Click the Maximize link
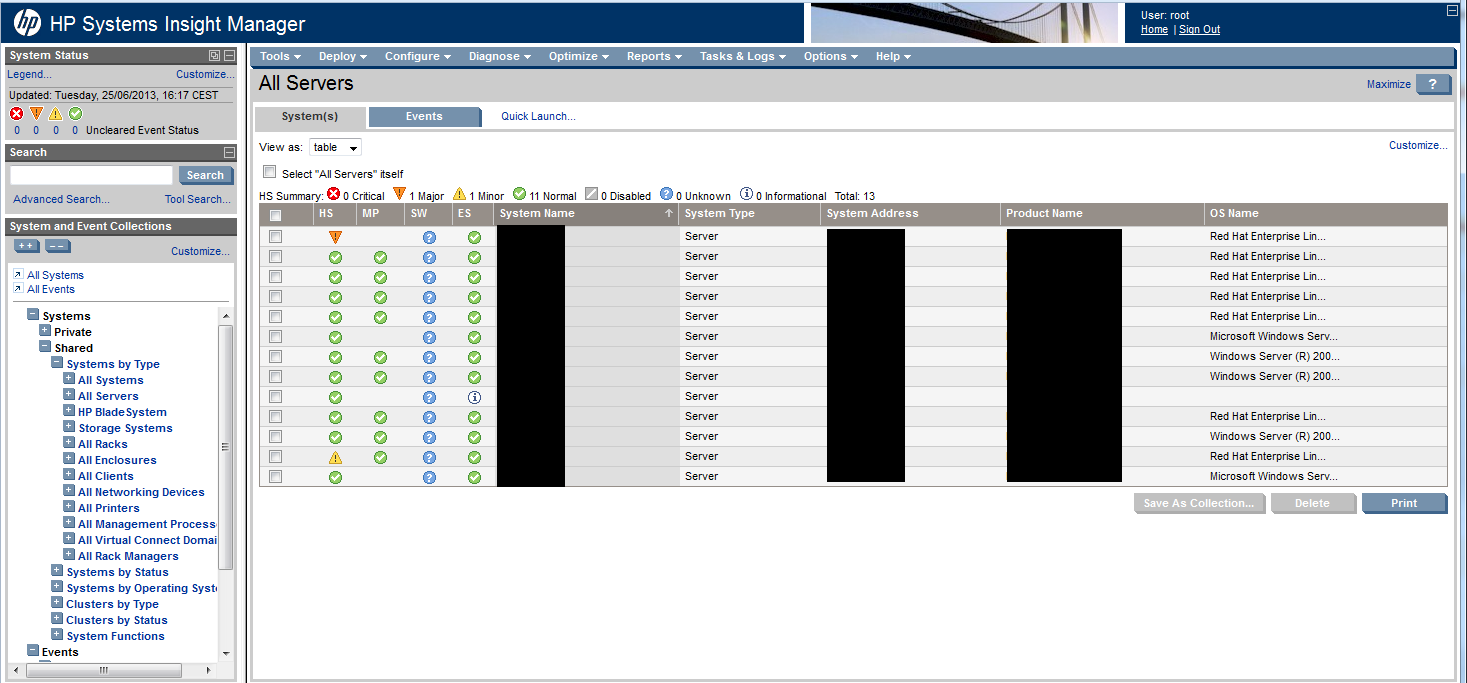The width and height of the screenshot is (1467, 683). pos(1389,84)
